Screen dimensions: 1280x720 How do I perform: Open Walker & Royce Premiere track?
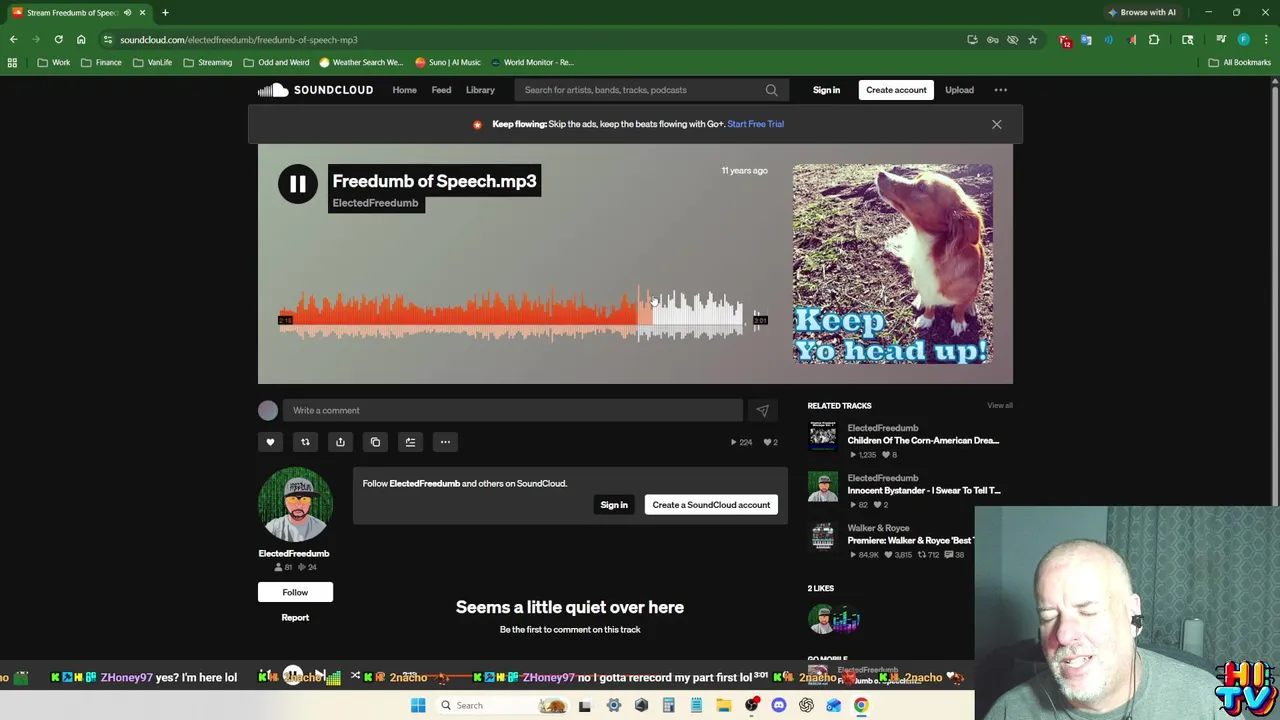[910, 540]
